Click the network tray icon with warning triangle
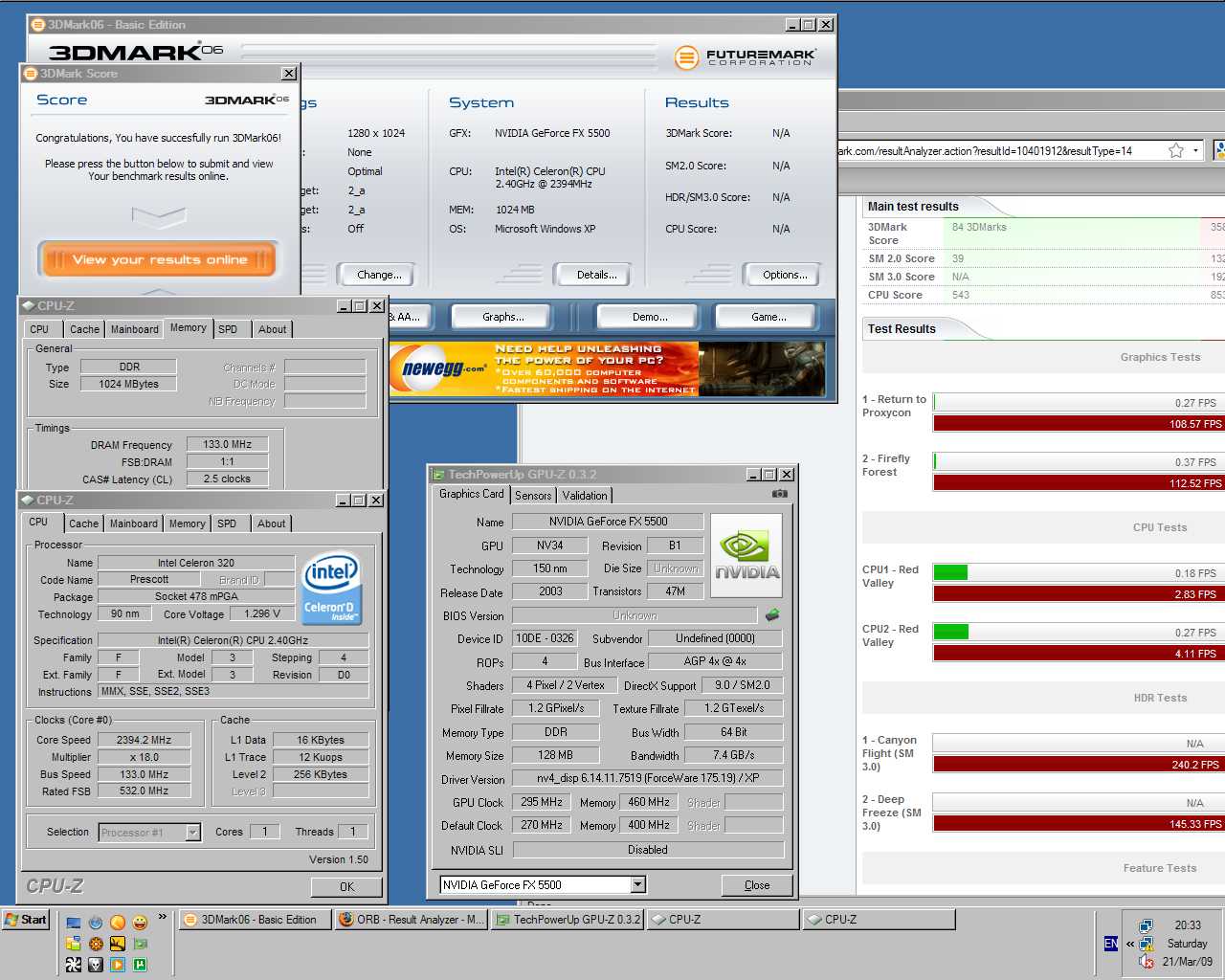Screen dimensions: 1225x980 pos(1147,944)
